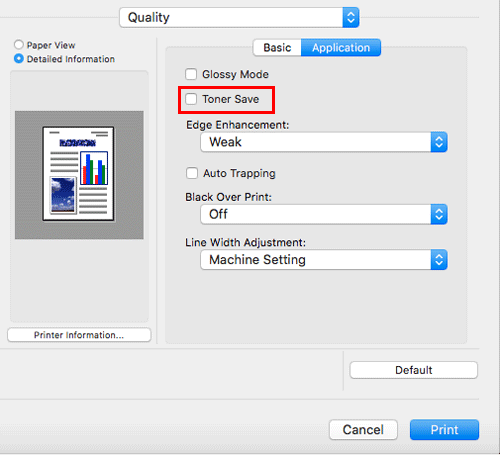Viewport: 500px width, 455px height.
Task: Open the Line Width Machine Setting dropdown
Action: 324,260
